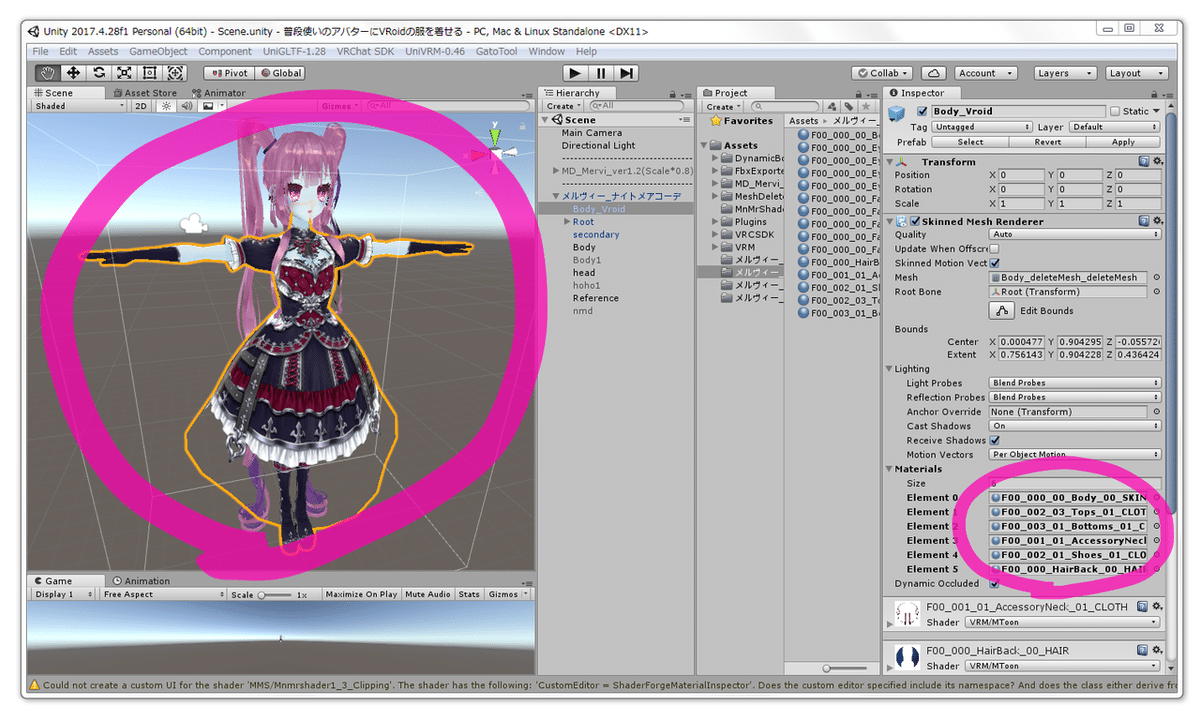Viewport: 1200px width, 721px height.
Task: Expand MD_Mervi_ver1.2 in Hierarchy
Action: (555, 171)
